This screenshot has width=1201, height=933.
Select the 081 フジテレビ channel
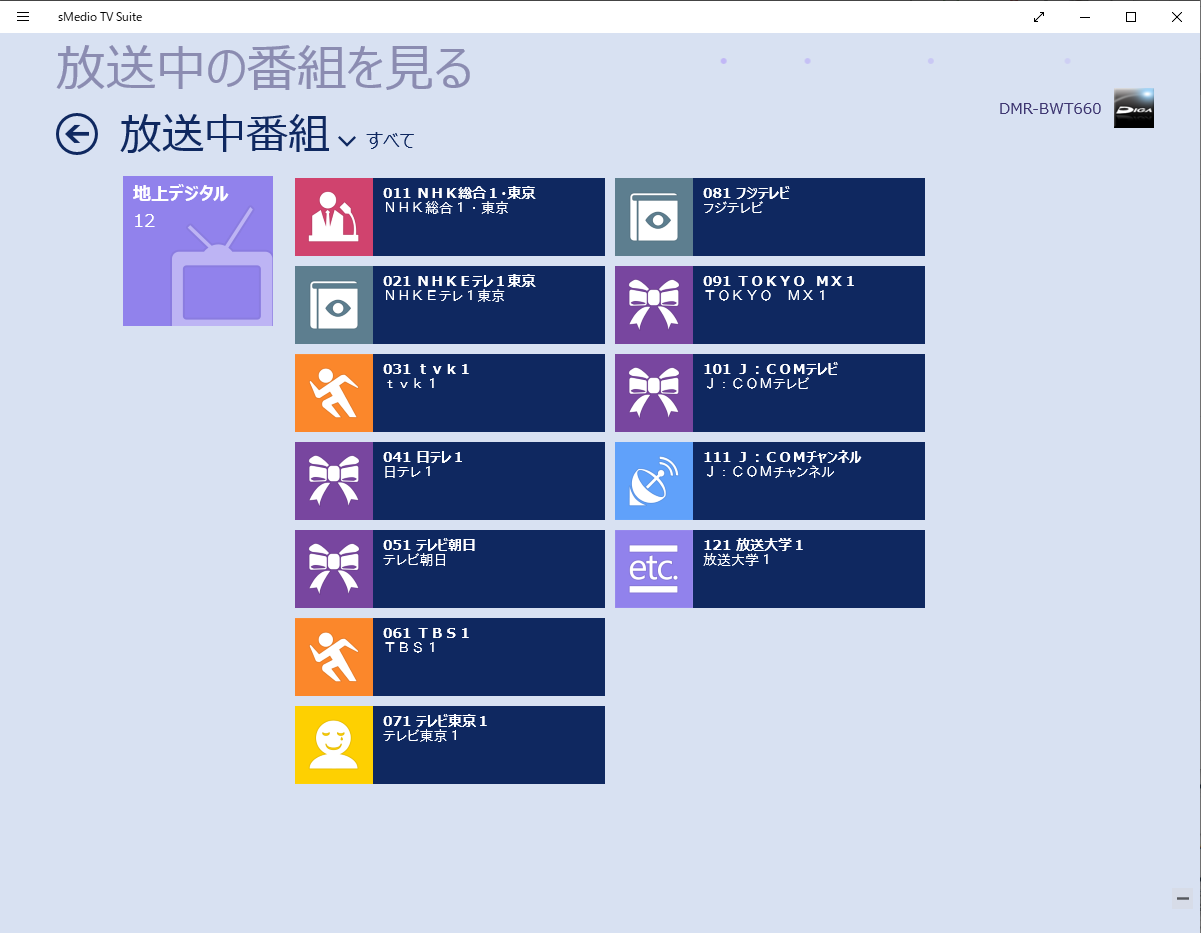808,217
